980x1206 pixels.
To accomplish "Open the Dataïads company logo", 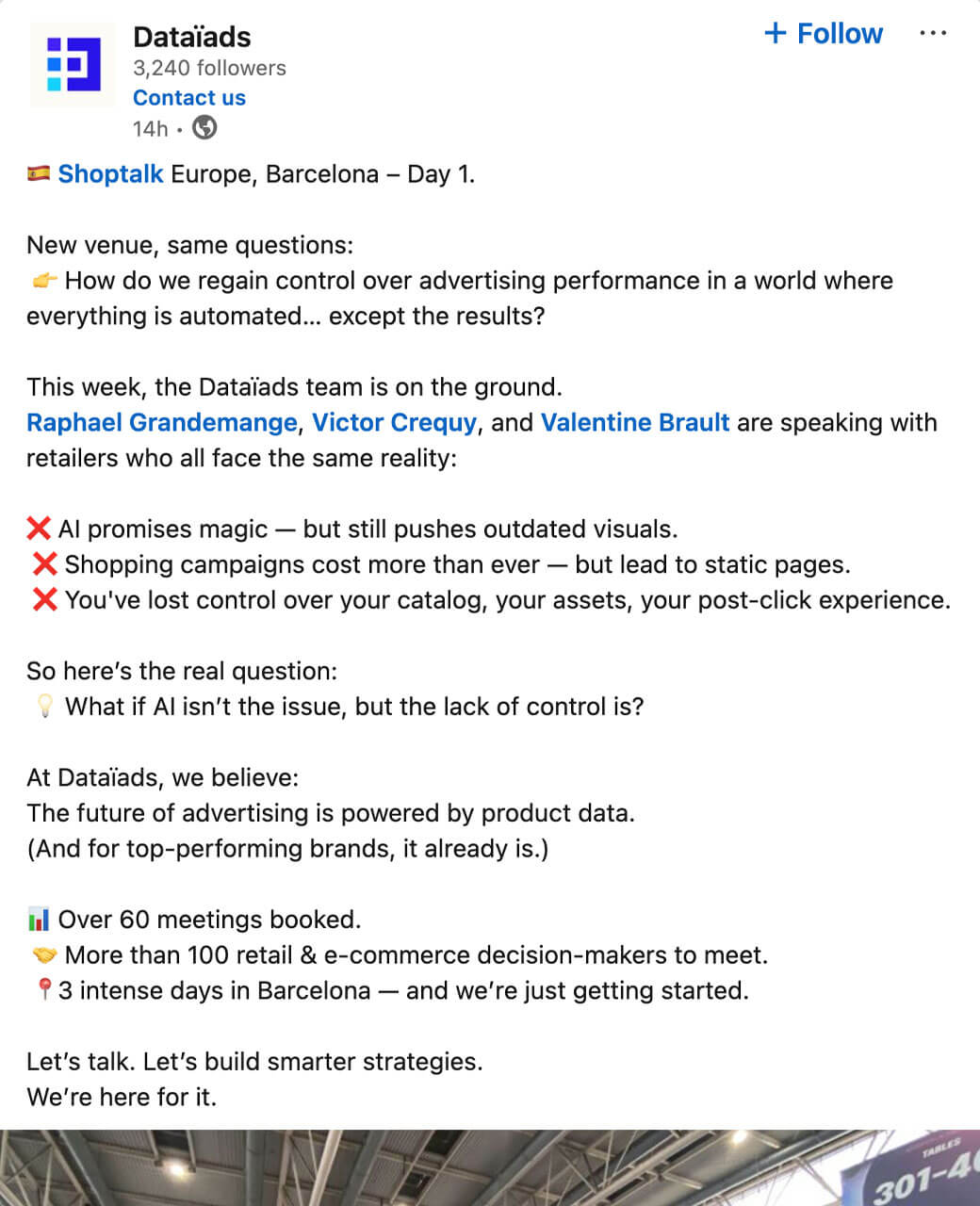I will (73, 64).
